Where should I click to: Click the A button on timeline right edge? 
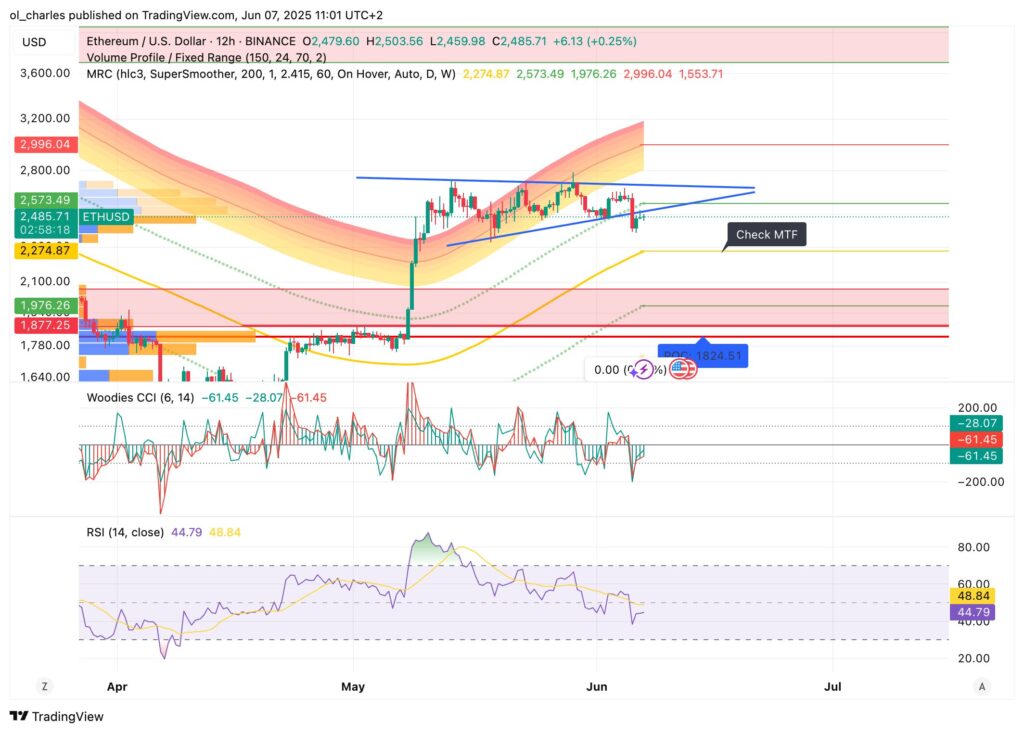point(980,687)
